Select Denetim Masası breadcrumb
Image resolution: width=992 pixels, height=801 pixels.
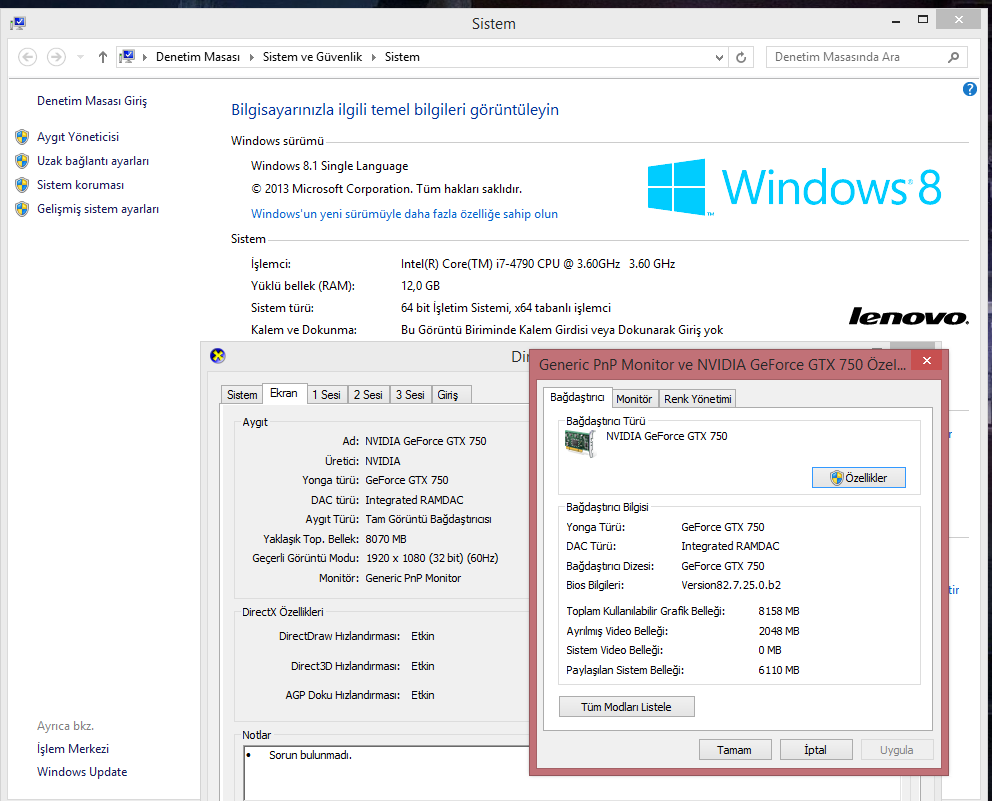click(x=198, y=57)
